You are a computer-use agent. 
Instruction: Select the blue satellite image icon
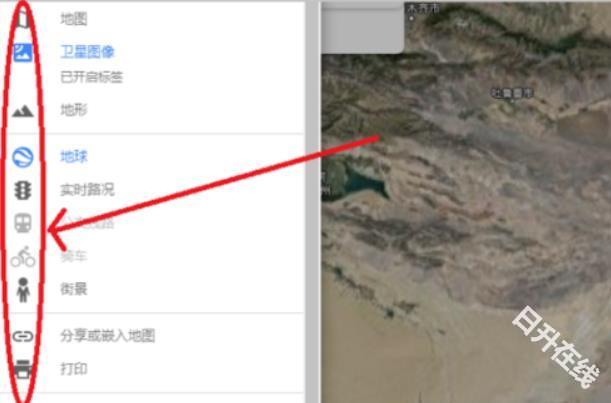(23, 53)
